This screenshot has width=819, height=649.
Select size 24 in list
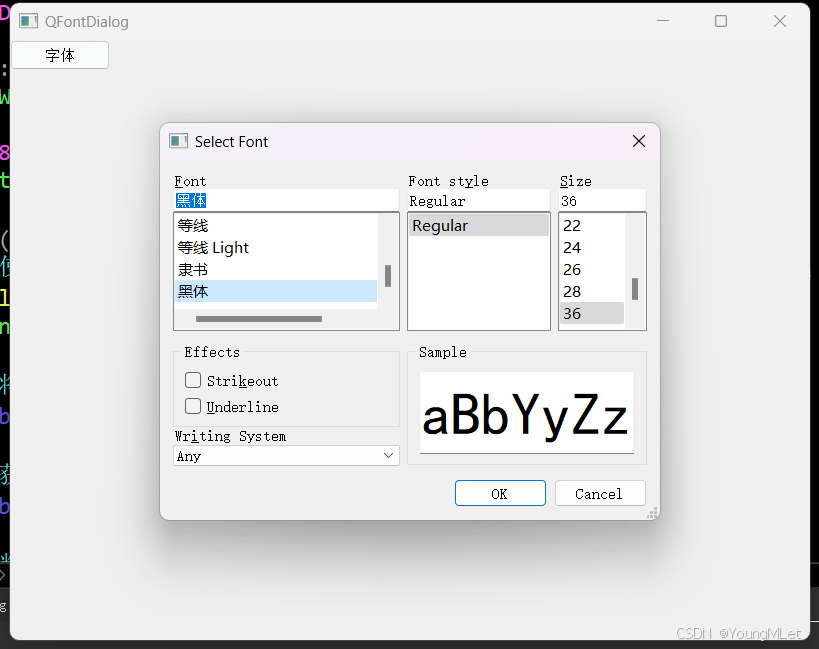coord(592,247)
